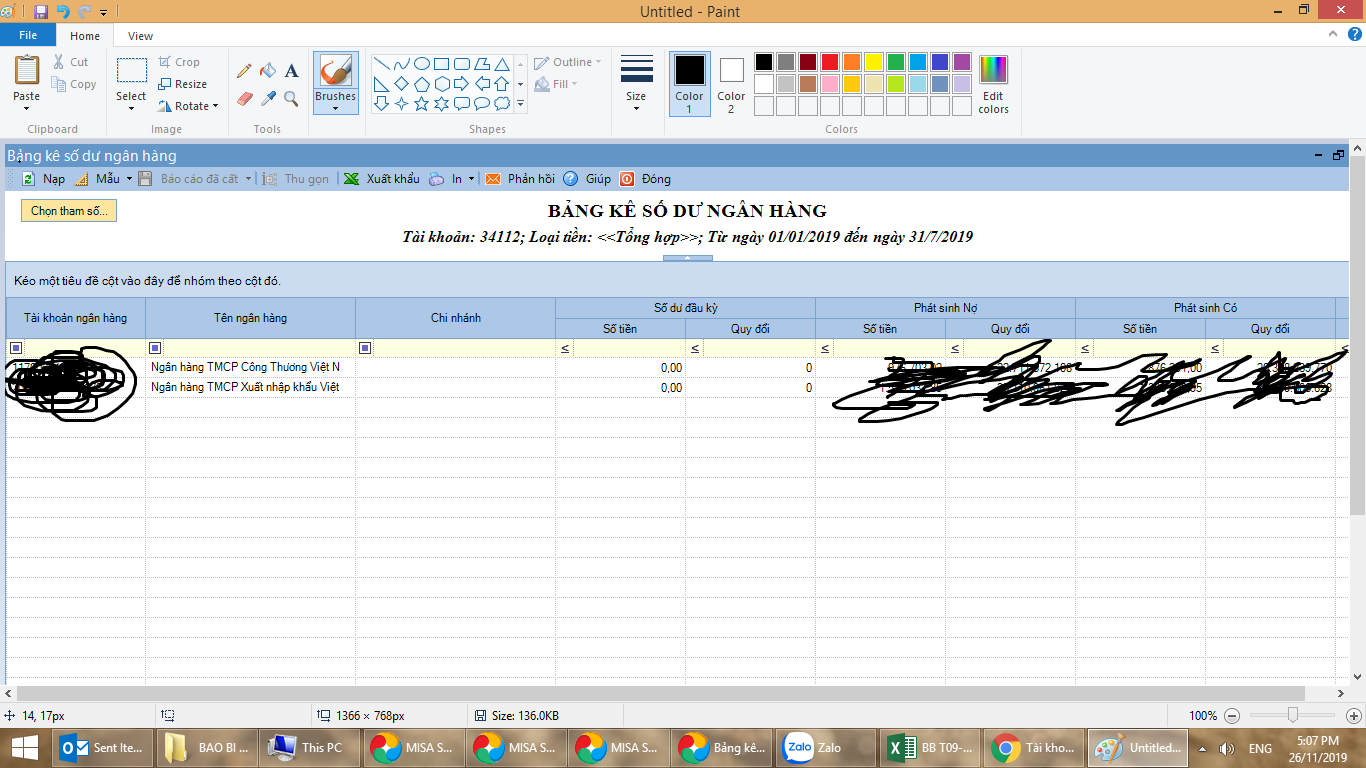This screenshot has width=1366, height=768.
Task: Pick the Eraser tool
Action: (244, 98)
